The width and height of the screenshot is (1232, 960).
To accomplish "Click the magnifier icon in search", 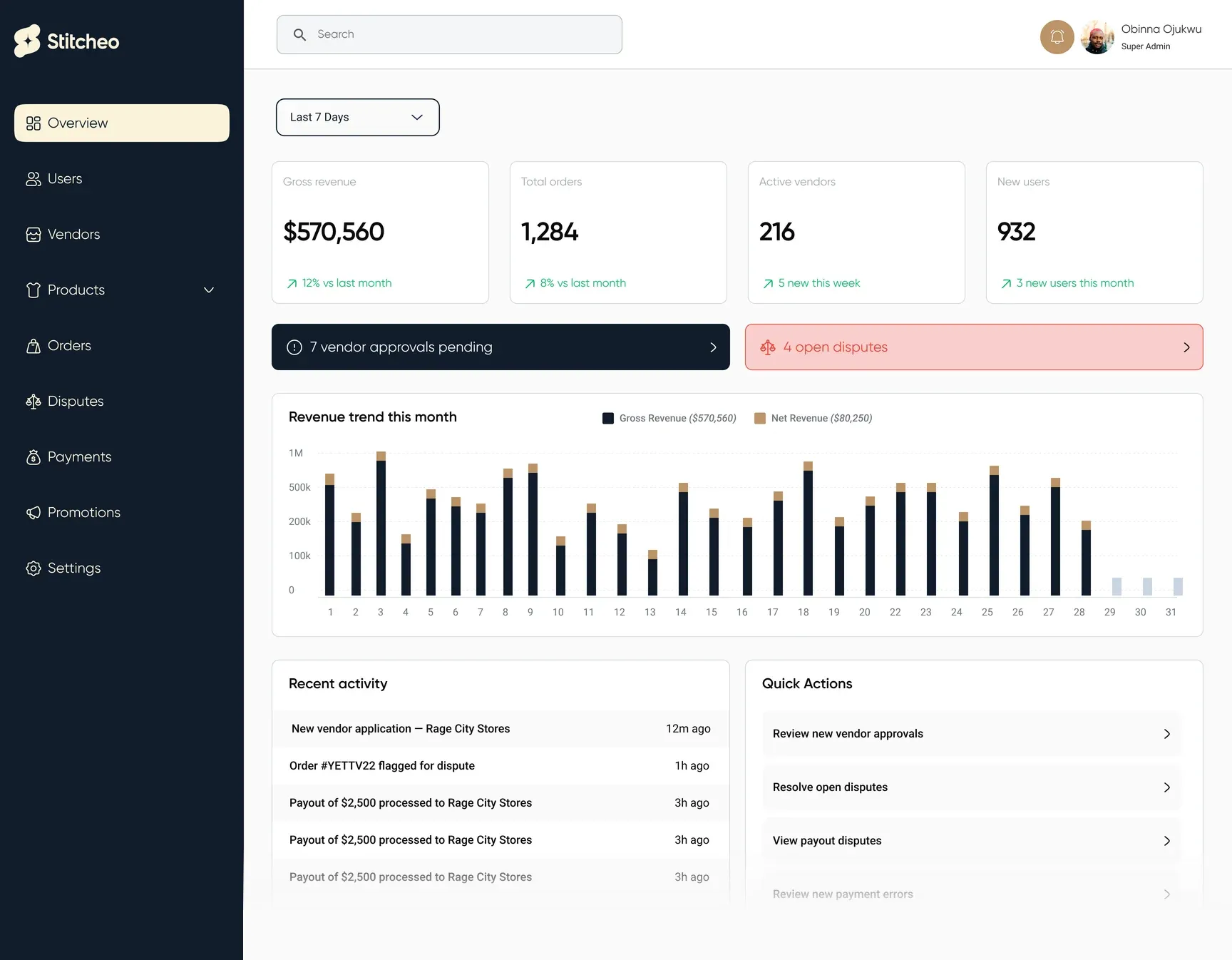I will click(299, 34).
